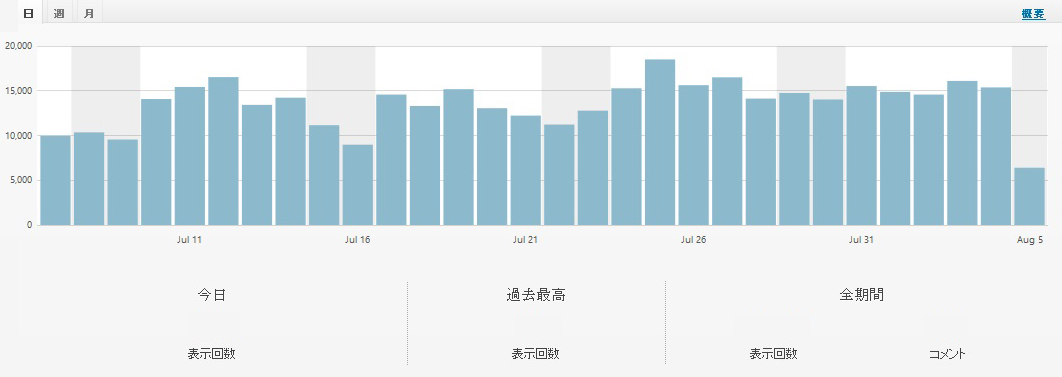This screenshot has height=377, width=1062.
Task: Click the bar above the Jul 11 label
Action: click(x=190, y=156)
